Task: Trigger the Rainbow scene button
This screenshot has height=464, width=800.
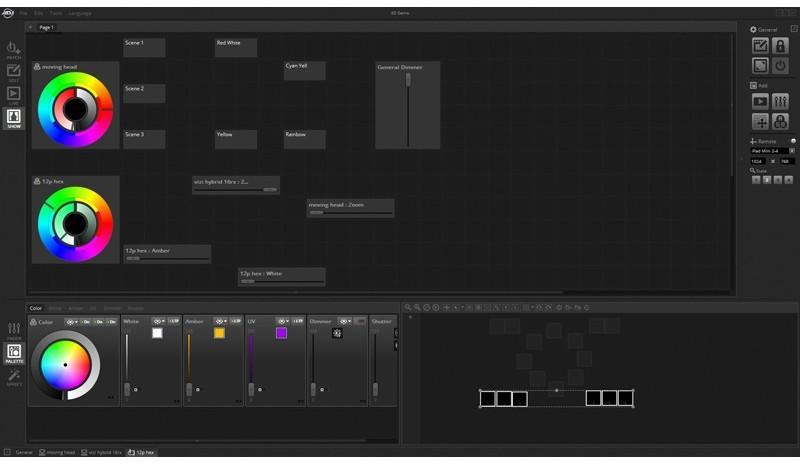Action: (304, 139)
